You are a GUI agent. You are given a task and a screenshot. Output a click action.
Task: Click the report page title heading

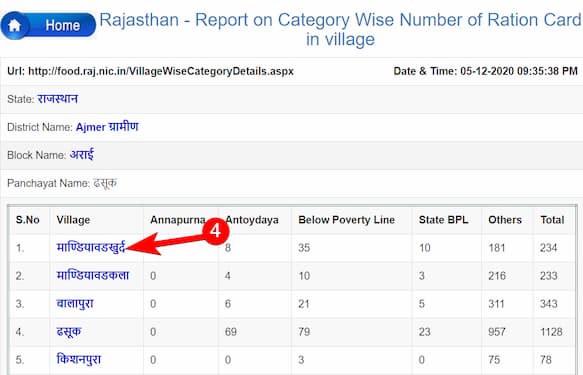(340, 29)
